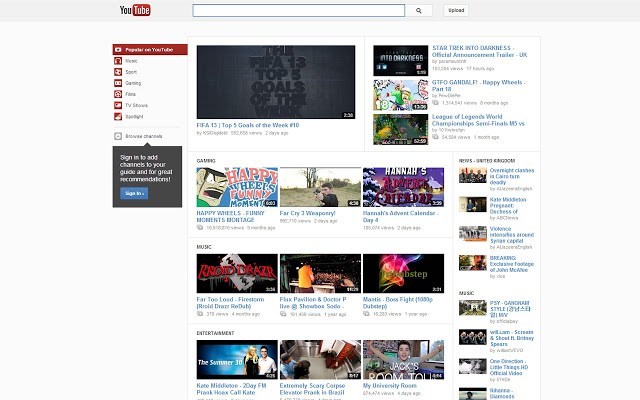The width and height of the screenshot is (640, 400).
Task: Click the Music section heading above videos
Action: (x=204, y=247)
